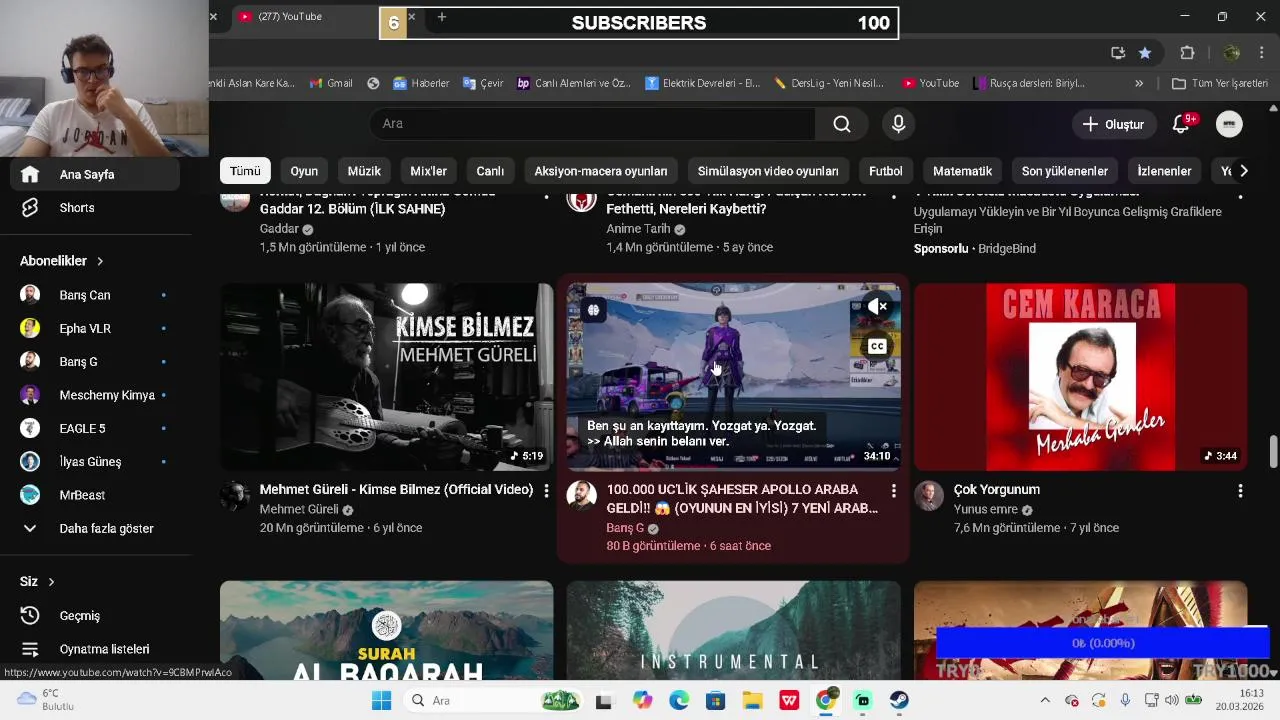The image size is (1280, 720).
Task: Bookmark this page with the star icon
Action: coord(1145,53)
